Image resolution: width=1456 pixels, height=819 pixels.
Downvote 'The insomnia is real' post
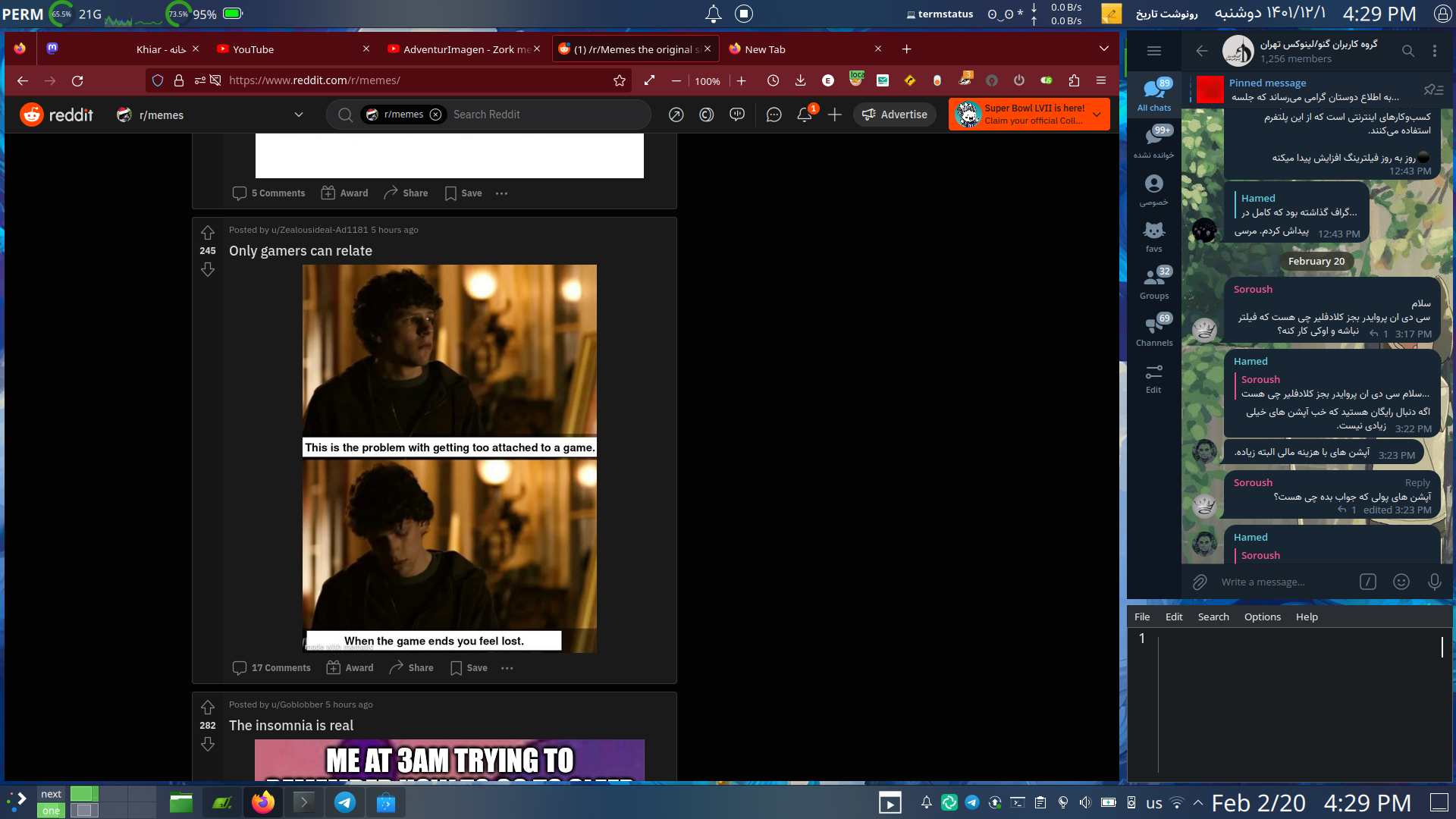click(x=208, y=745)
